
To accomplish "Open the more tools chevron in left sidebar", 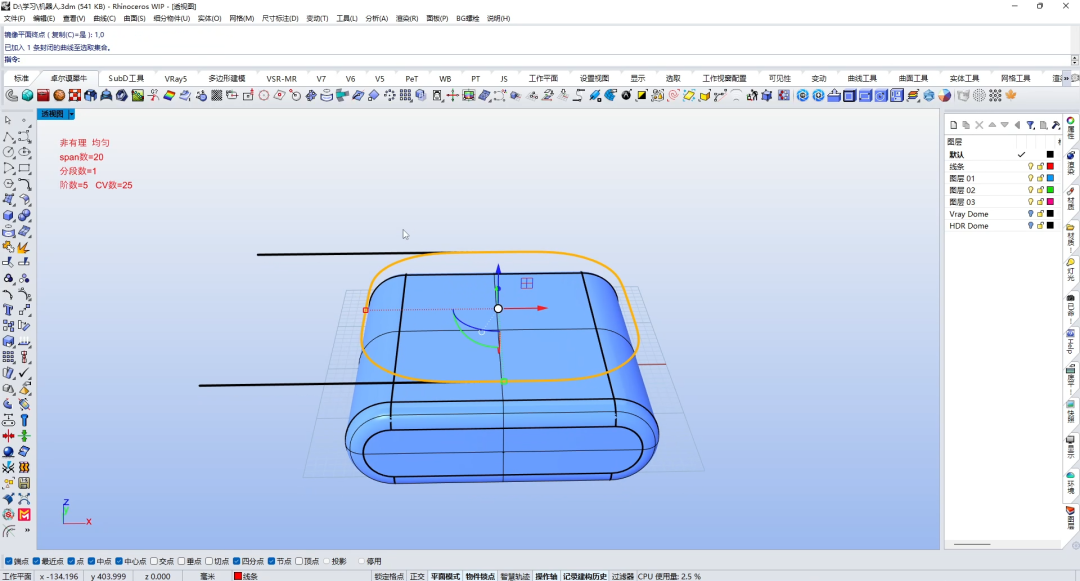I will coord(27,530).
